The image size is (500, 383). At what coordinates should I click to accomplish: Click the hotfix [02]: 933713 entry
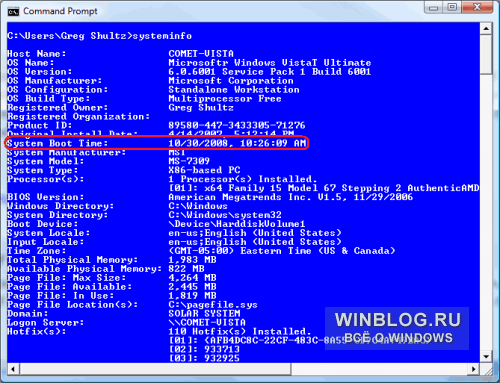coord(204,350)
